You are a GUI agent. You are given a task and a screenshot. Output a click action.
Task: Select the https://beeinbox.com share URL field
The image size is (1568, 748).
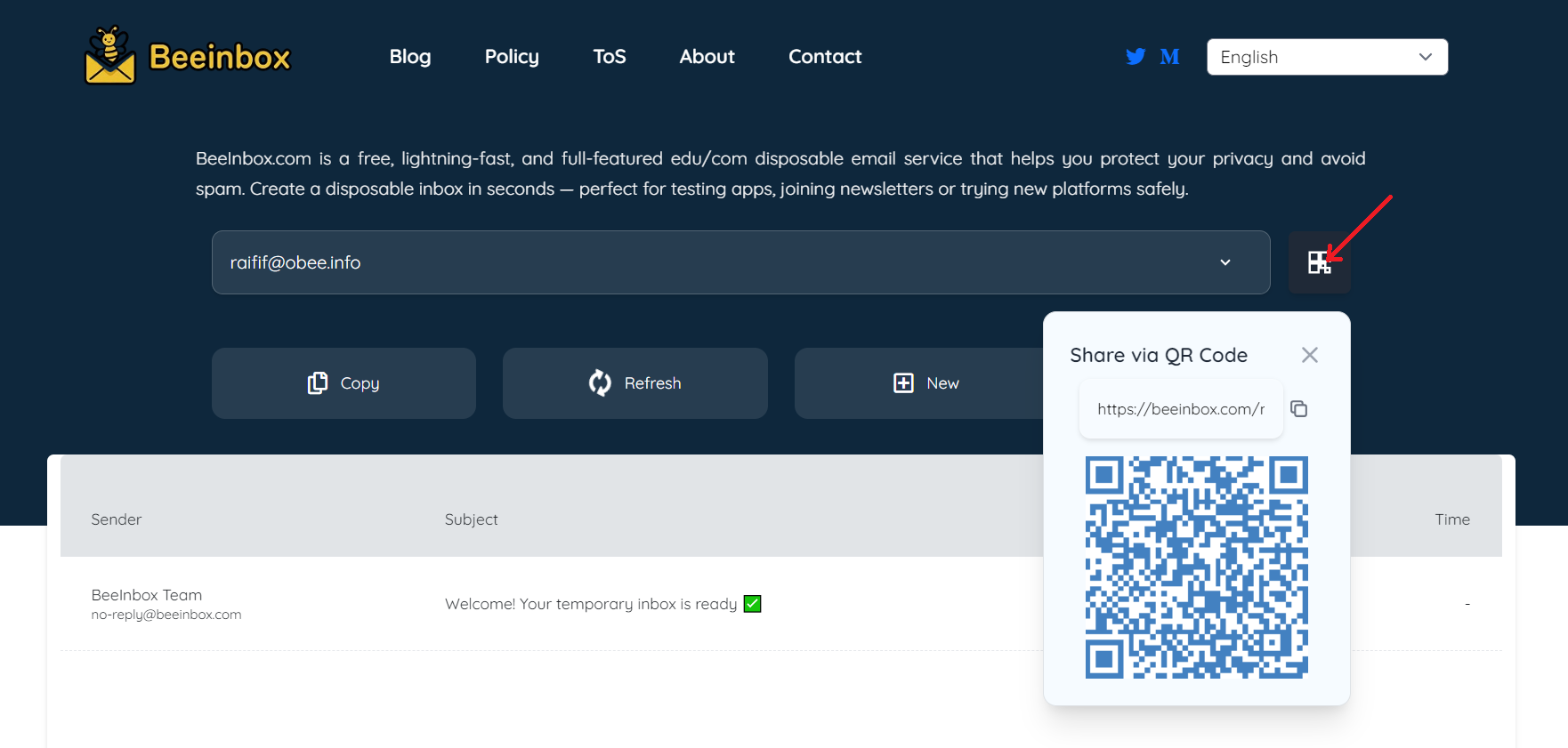(1181, 409)
